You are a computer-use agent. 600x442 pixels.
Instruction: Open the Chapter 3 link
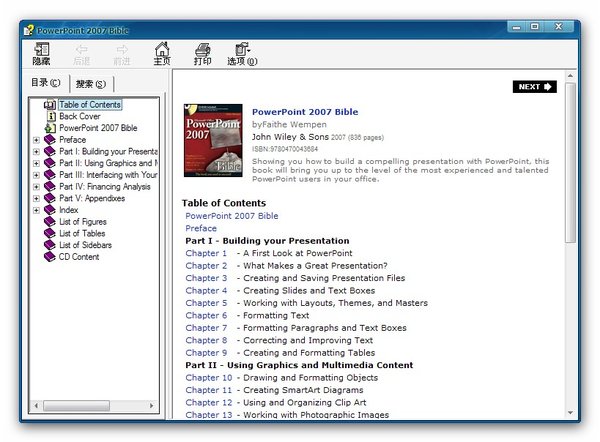pos(206,278)
